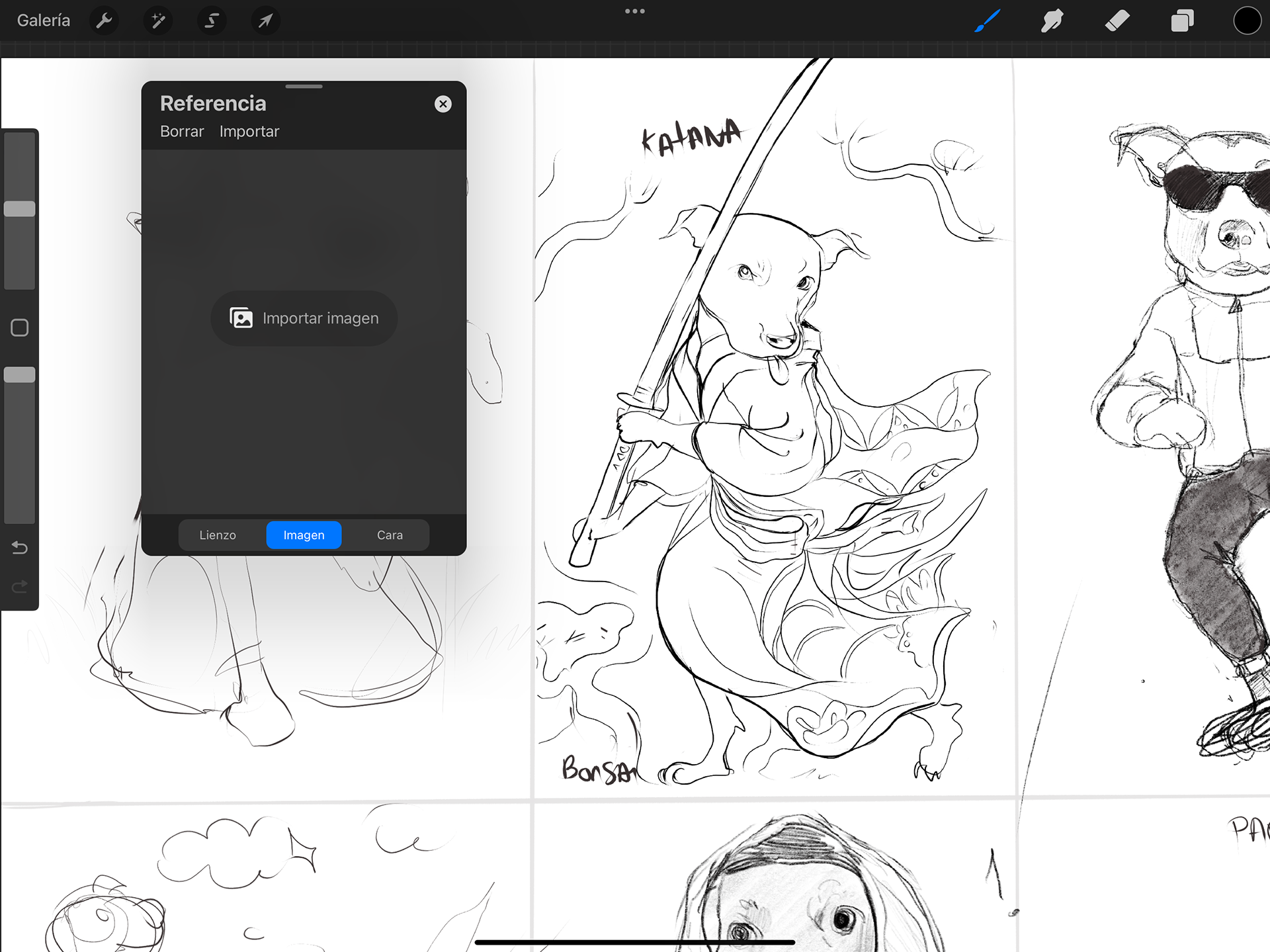1270x952 pixels.
Task: Select the Brush paint tool
Action: (987, 21)
